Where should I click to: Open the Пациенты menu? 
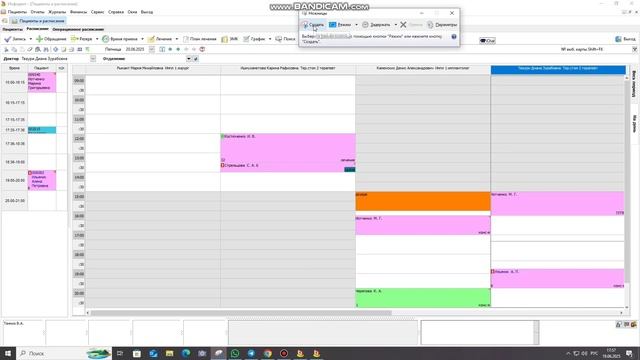17,12
